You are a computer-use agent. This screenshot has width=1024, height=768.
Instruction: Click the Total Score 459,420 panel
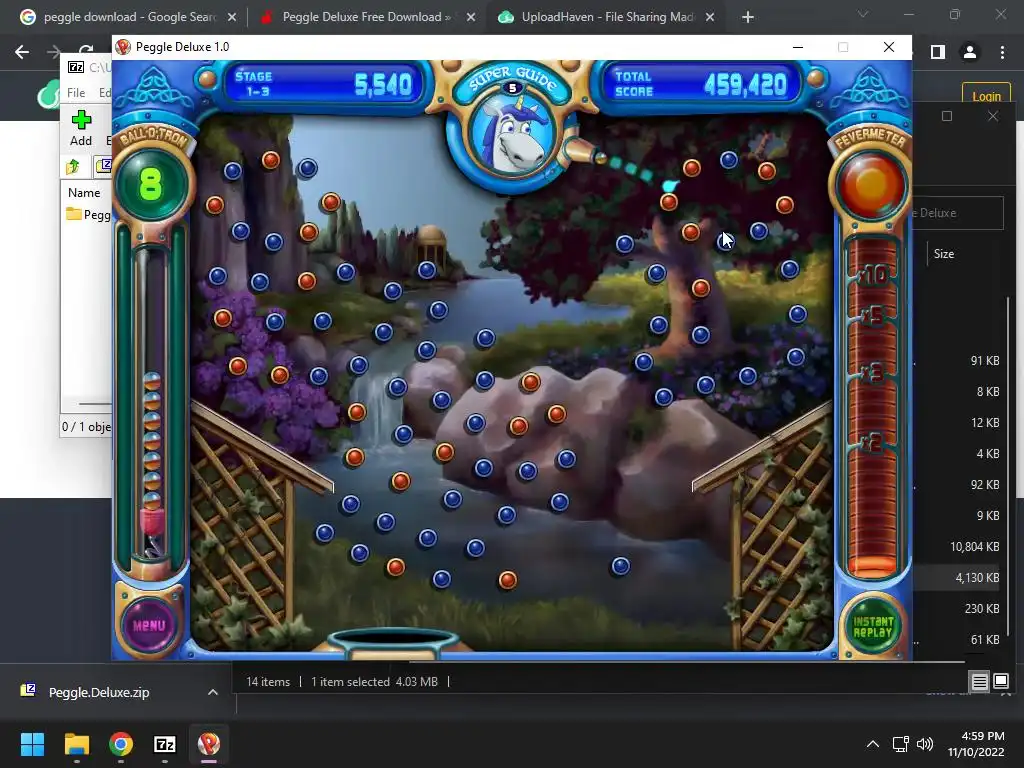701,84
